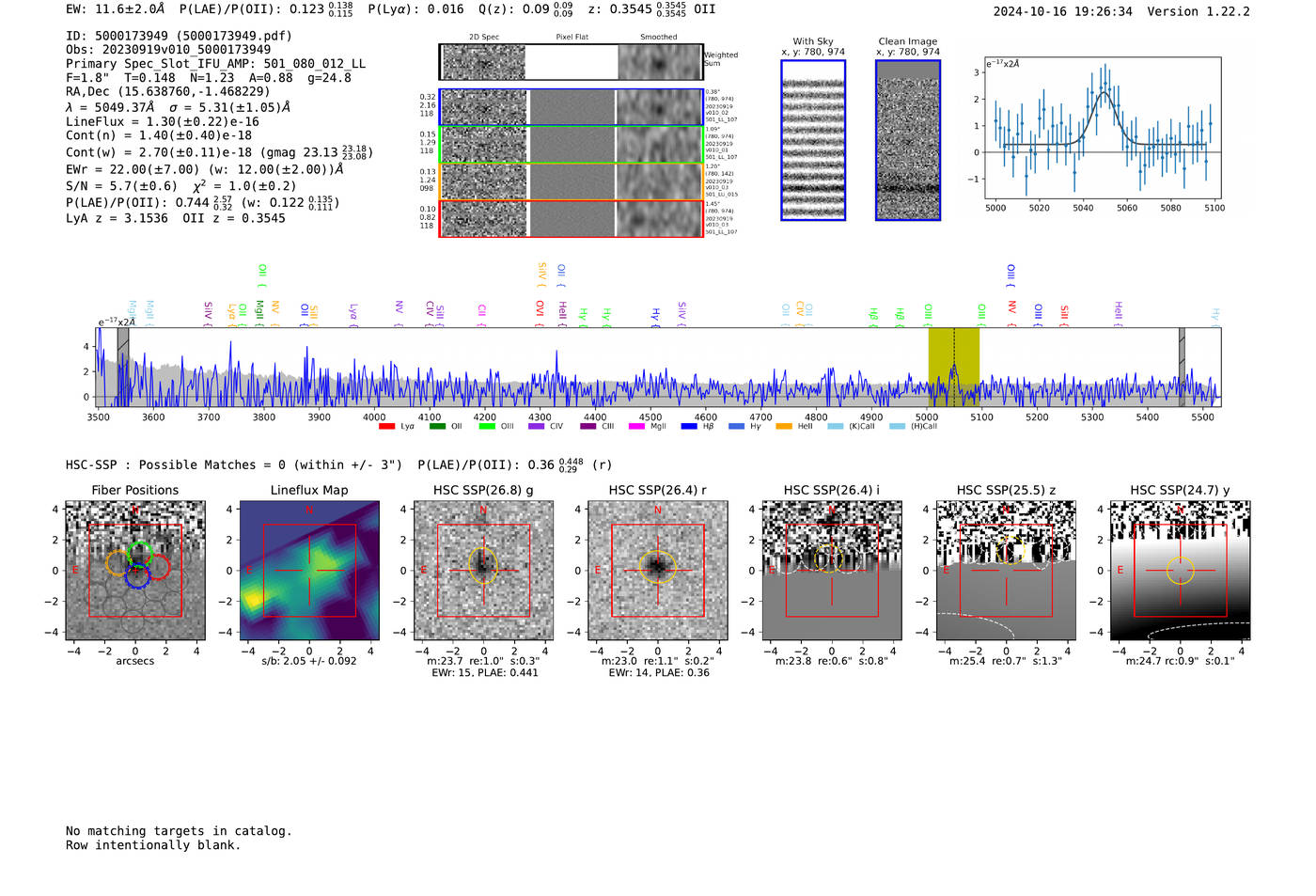Click the 'm:24.7 rc:0.9" s:0.1"' caption
Viewport: 1316px width, 896px height.
[x=1181, y=661]
